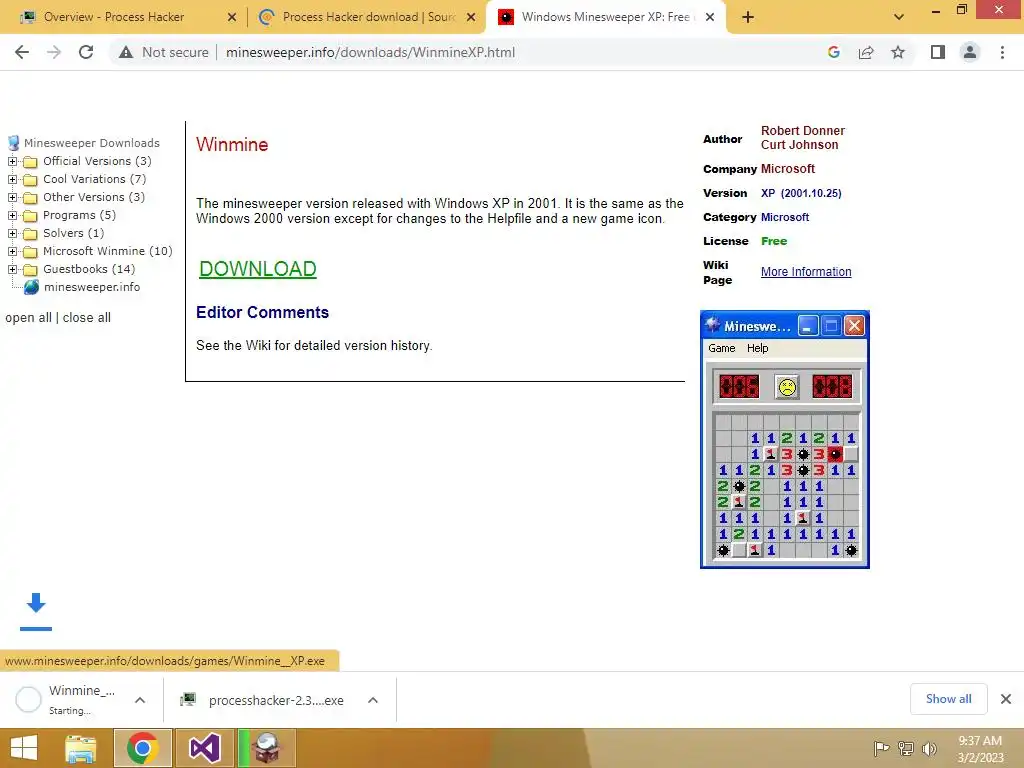The height and width of the screenshot is (768, 1024).
Task: Expand the Official Versions folder
Action: click(x=12, y=161)
